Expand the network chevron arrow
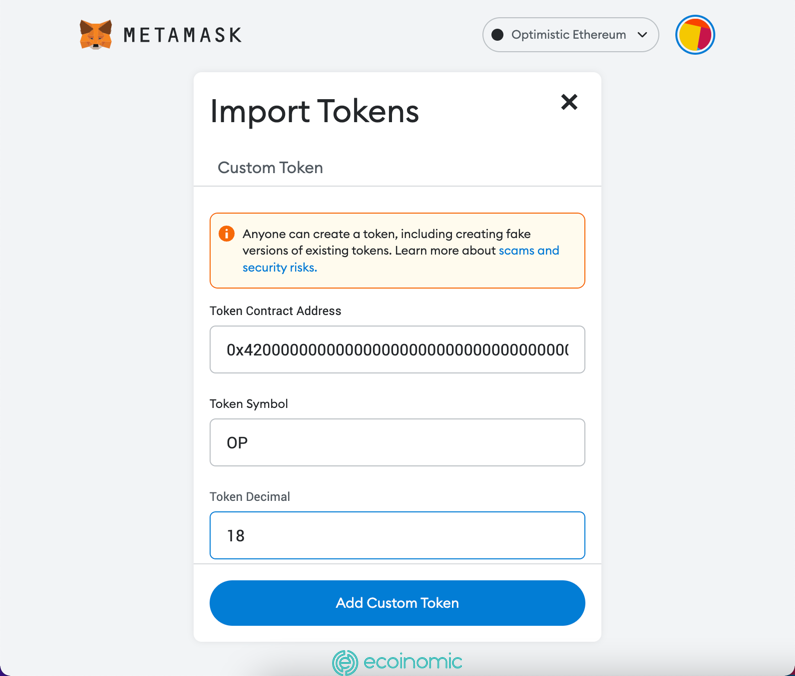 [642, 35]
